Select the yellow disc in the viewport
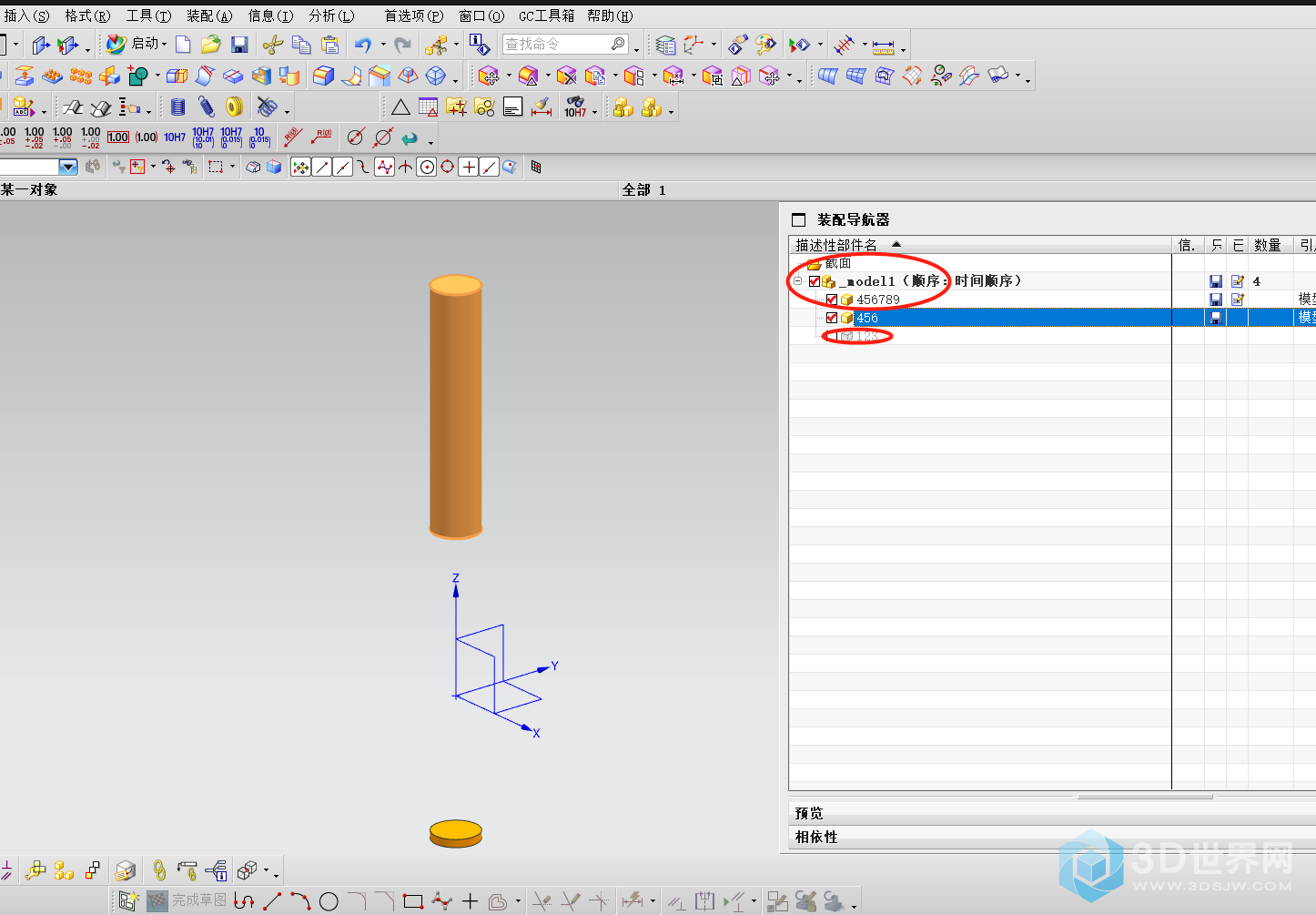The height and width of the screenshot is (915, 1316). coord(456,834)
